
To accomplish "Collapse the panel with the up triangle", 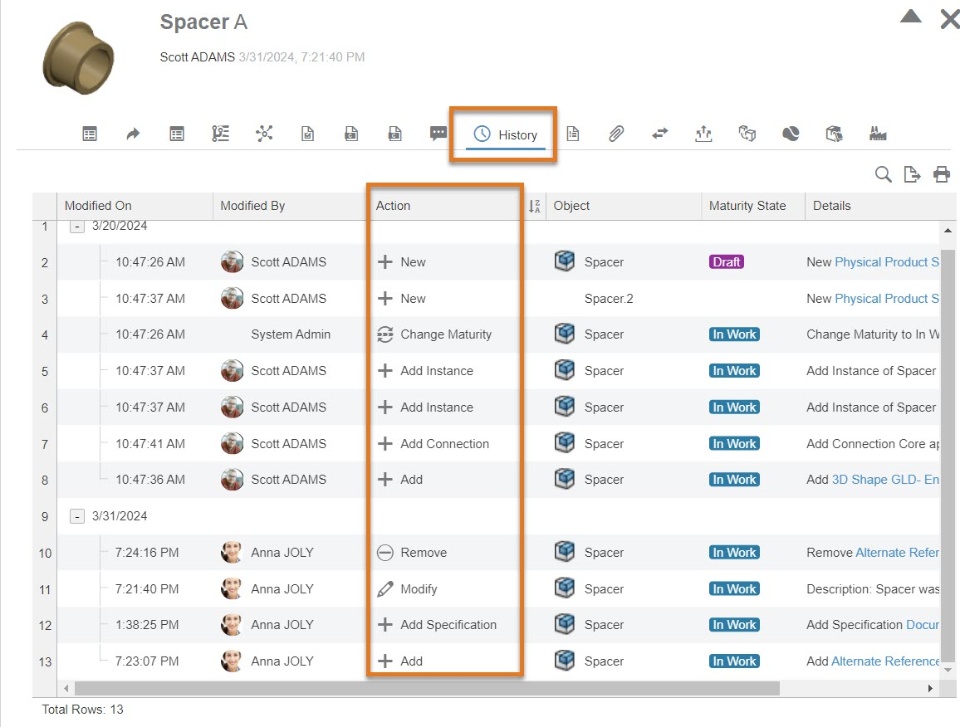I will 910,16.
